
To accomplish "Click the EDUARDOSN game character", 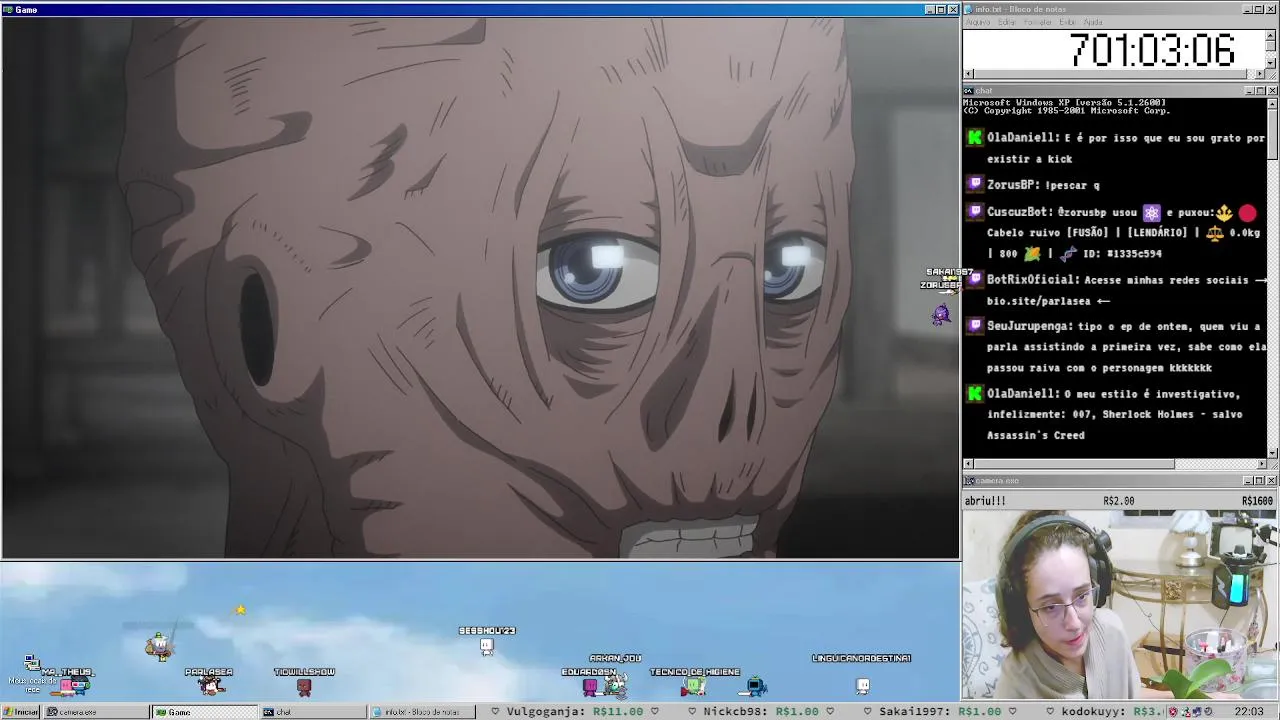I will pyautogui.click(x=590, y=686).
